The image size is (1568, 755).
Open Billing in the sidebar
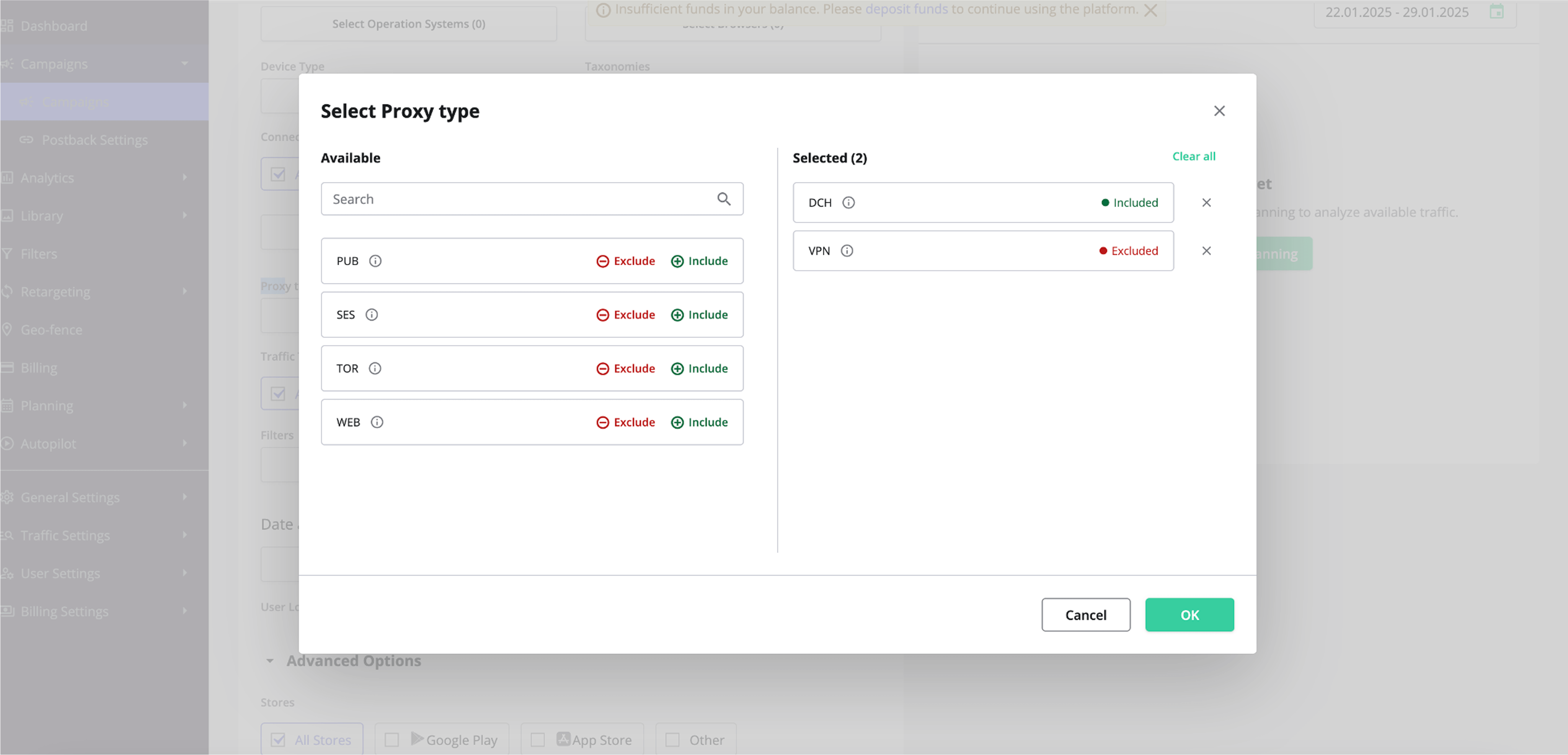click(x=104, y=368)
